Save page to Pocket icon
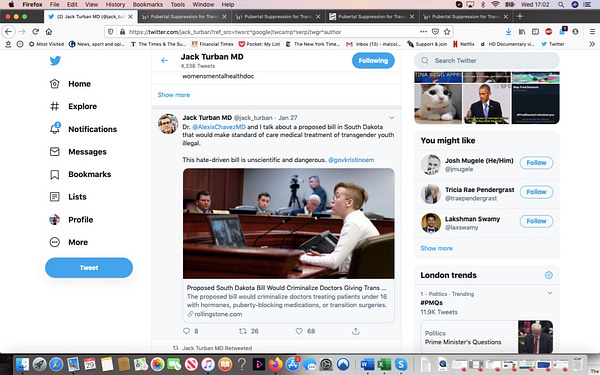Viewport: 600px width, 375px height. tap(435, 32)
